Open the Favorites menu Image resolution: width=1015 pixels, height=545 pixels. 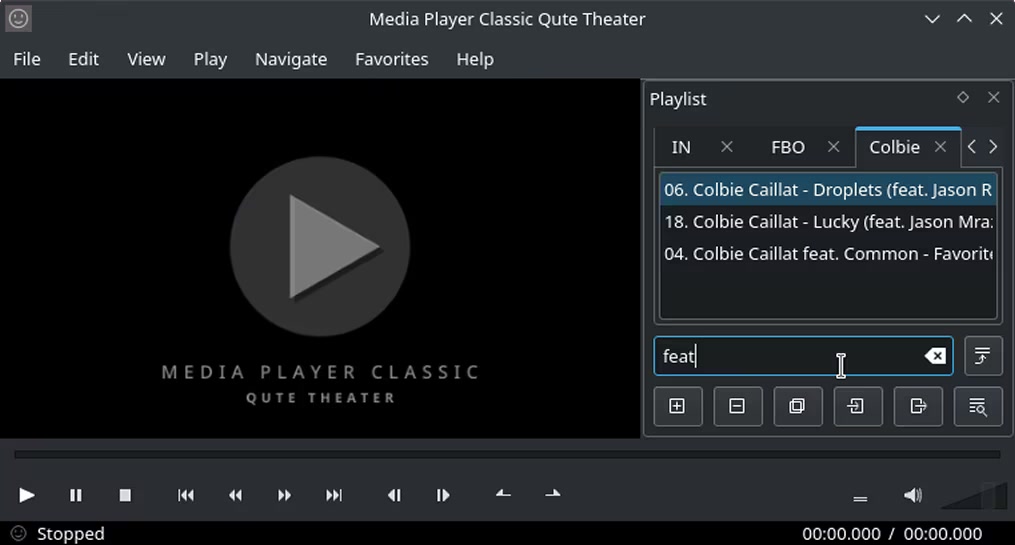pyautogui.click(x=391, y=59)
